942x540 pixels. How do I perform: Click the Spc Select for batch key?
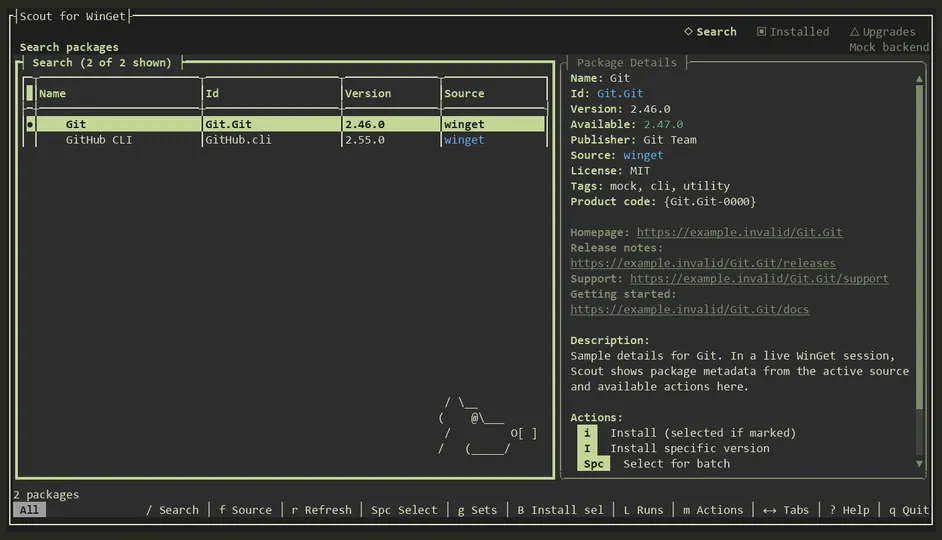click(593, 464)
